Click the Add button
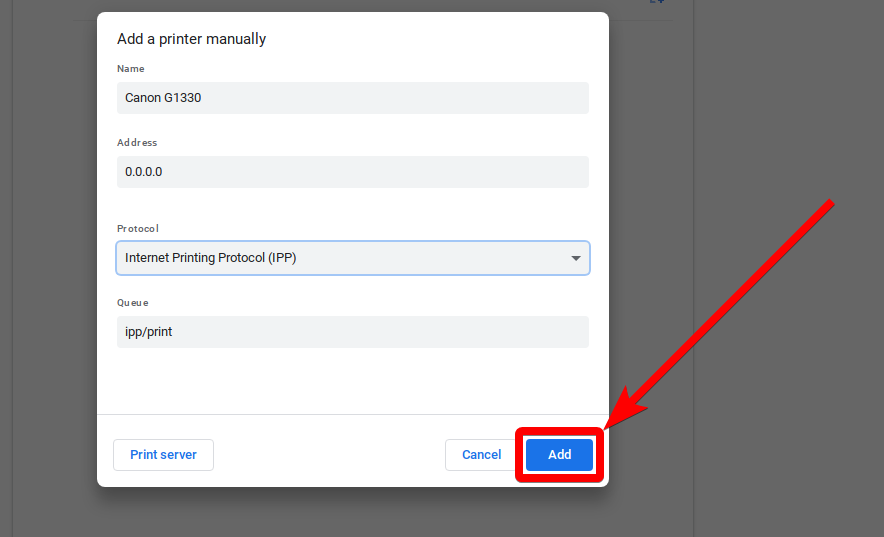This screenshot has width=884, height=537. (x=559, y=455)
